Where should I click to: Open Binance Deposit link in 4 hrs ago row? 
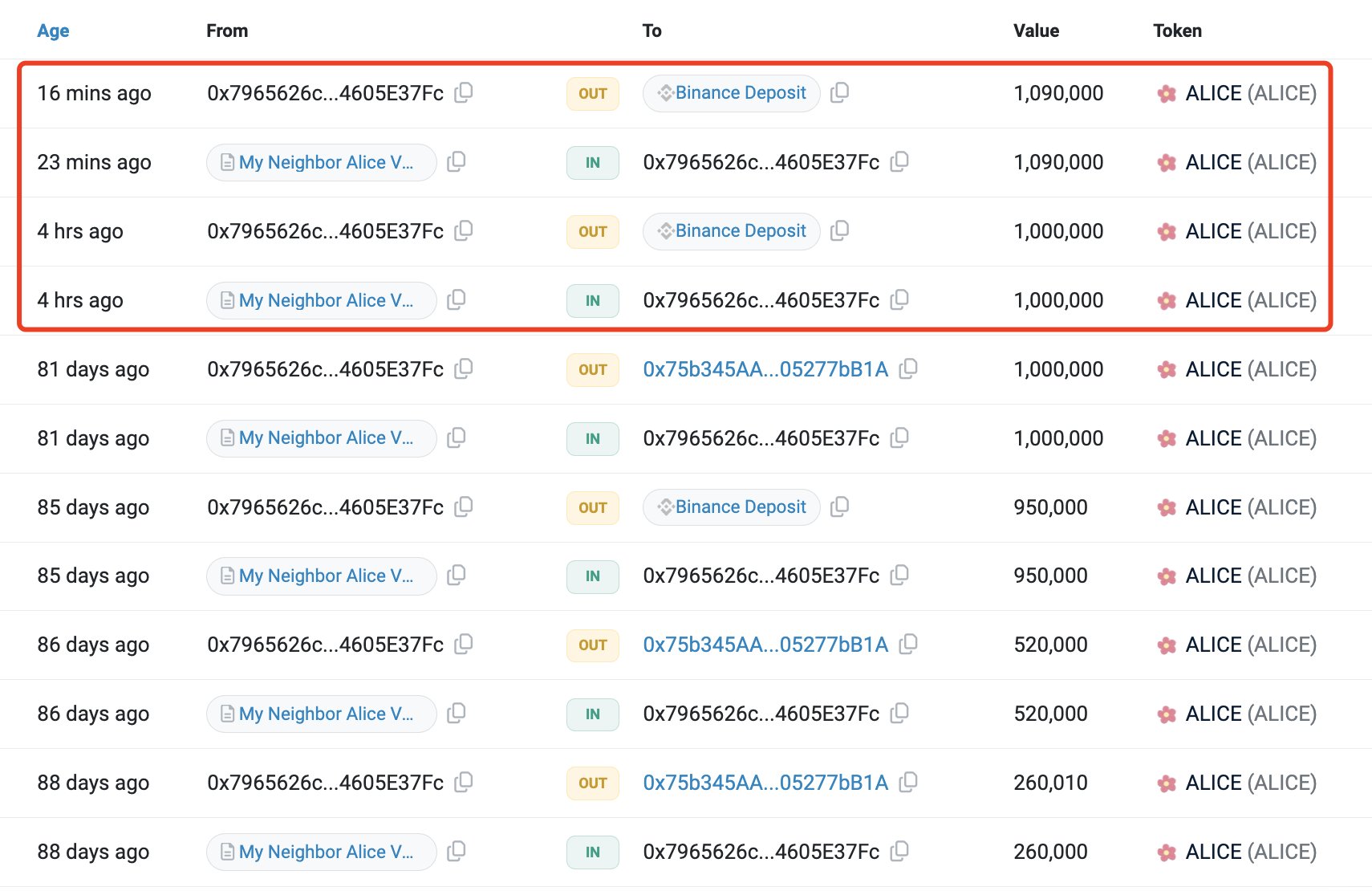click(731, 231)
